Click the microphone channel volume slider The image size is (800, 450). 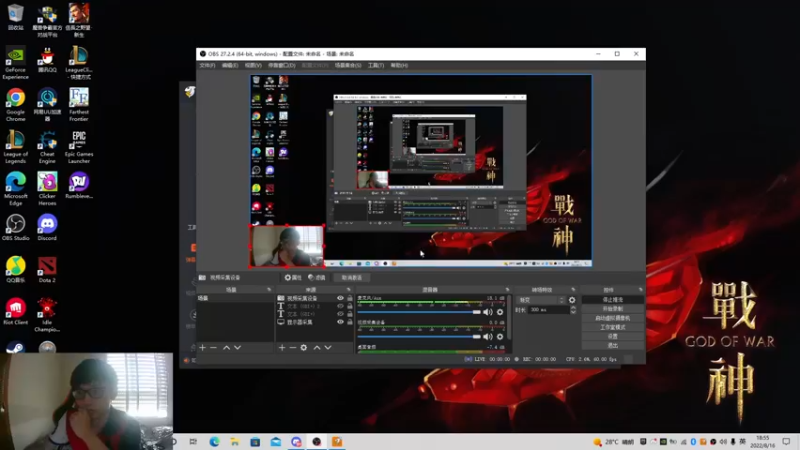pos(419,312)
